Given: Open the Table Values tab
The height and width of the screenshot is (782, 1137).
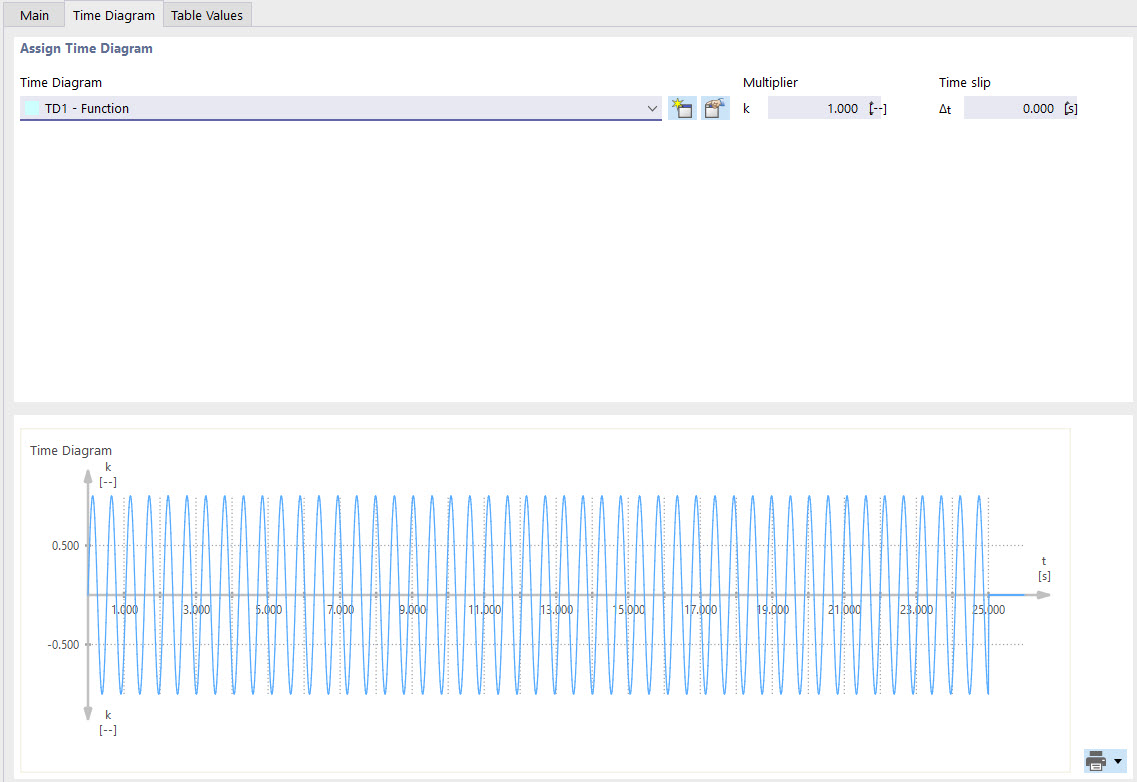Looking at the screenshot, I should click(207, 15).
